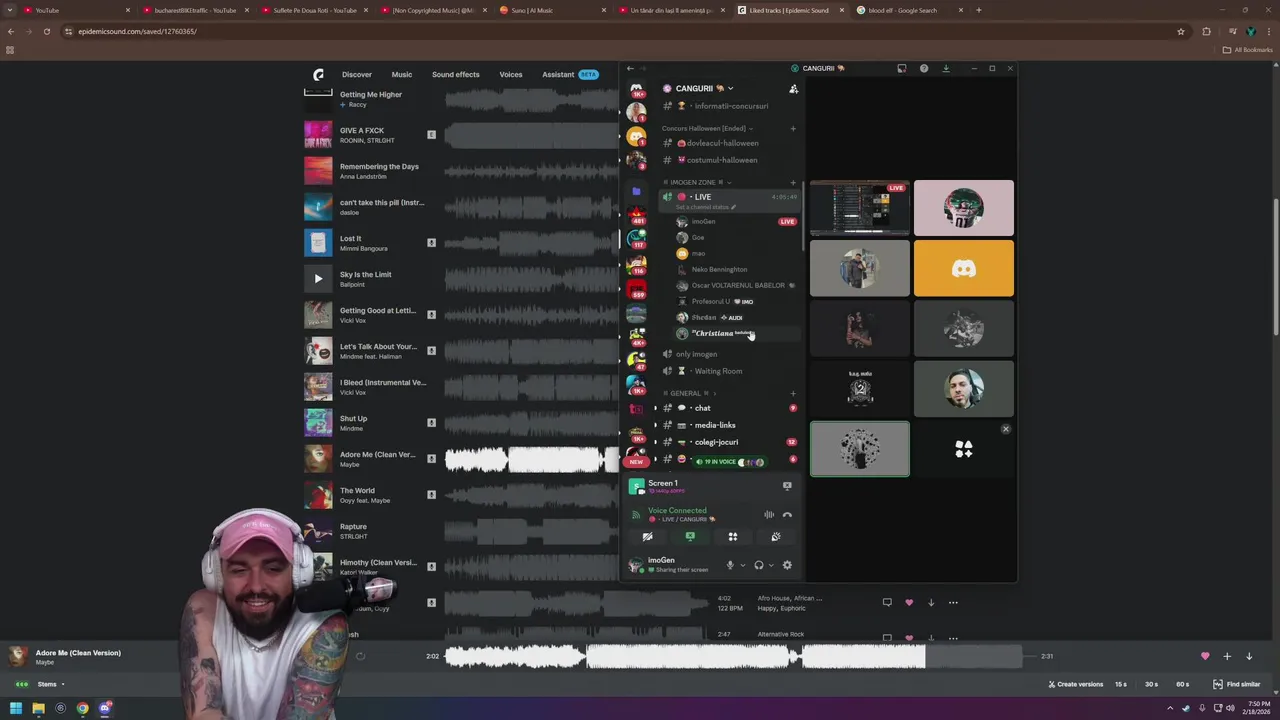Open Discord noise suppression waveform icon

[x=769, y=515]
